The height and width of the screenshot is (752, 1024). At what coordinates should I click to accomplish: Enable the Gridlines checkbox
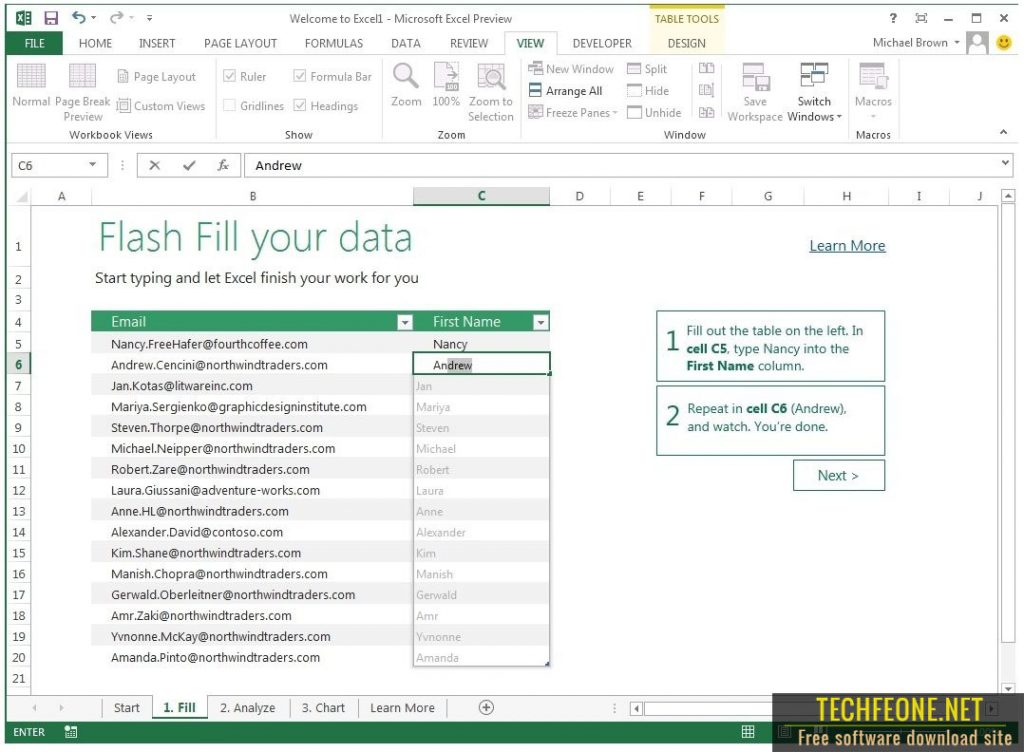point(229,106)
